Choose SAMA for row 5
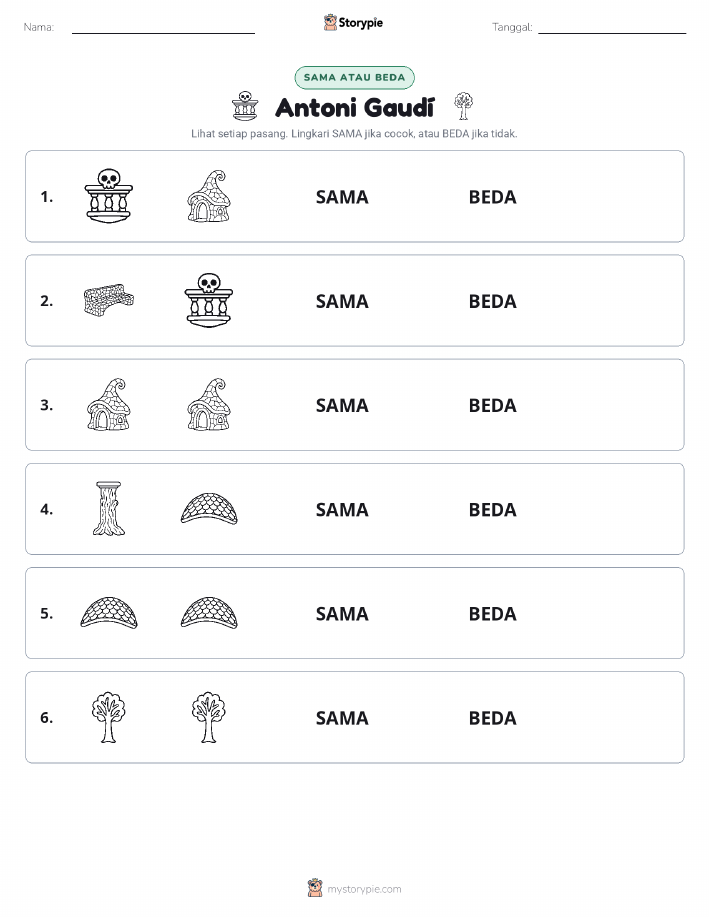This screenshot has height=917, width=709. coord(342,613)
